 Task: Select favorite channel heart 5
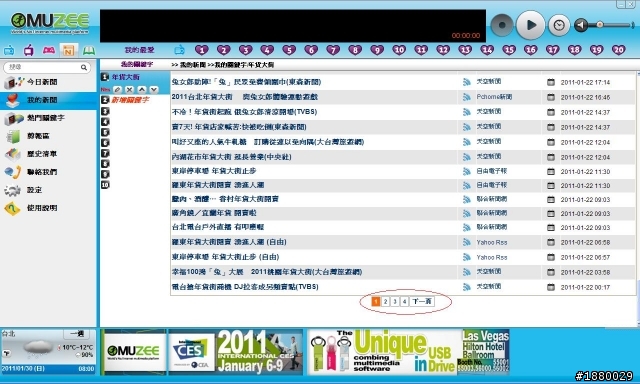pos(289,50)
